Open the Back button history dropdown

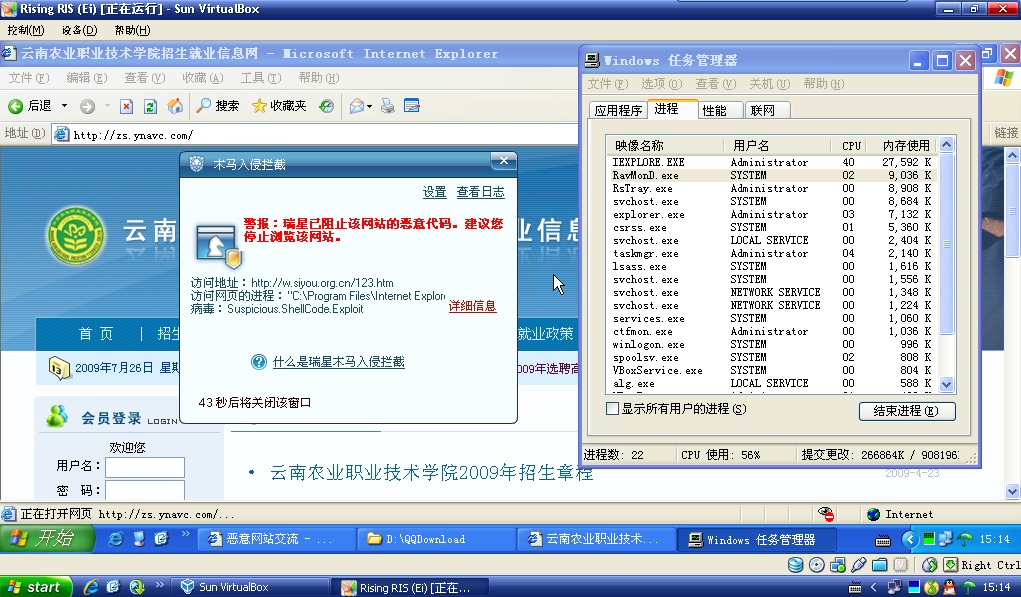click(x=64, y=106)
